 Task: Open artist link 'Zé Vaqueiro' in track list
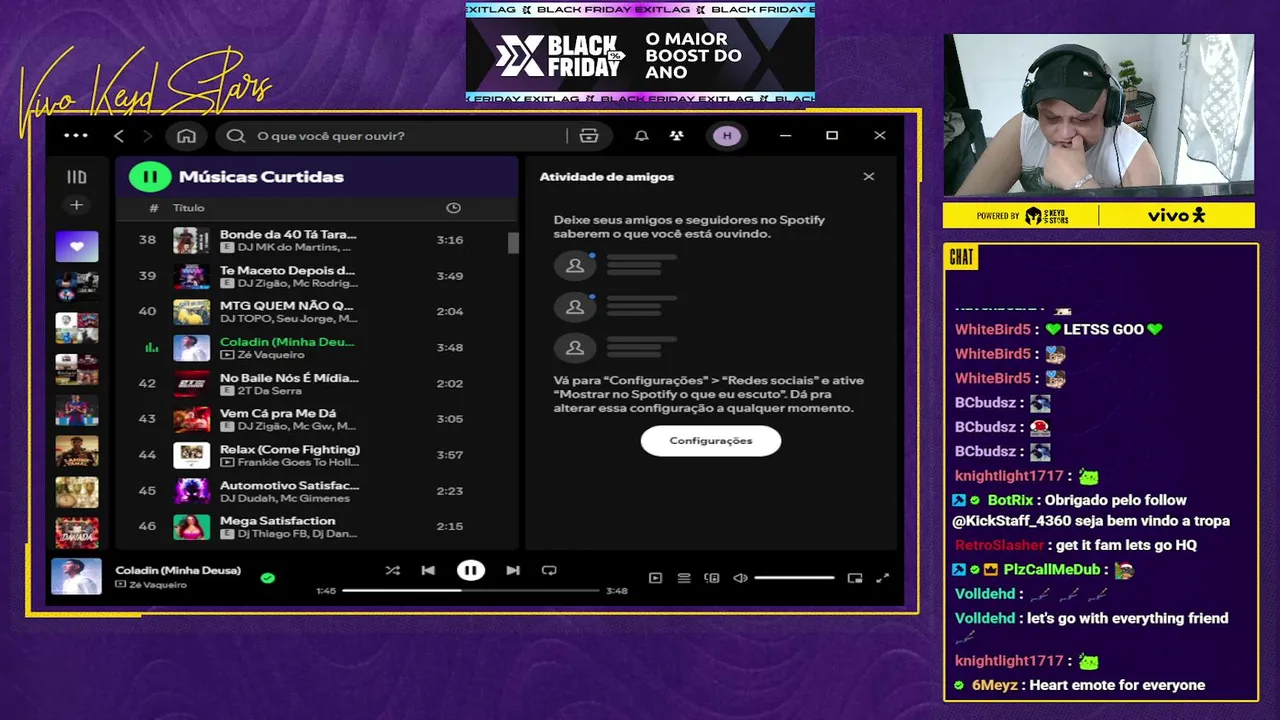[x=271, y=355]
